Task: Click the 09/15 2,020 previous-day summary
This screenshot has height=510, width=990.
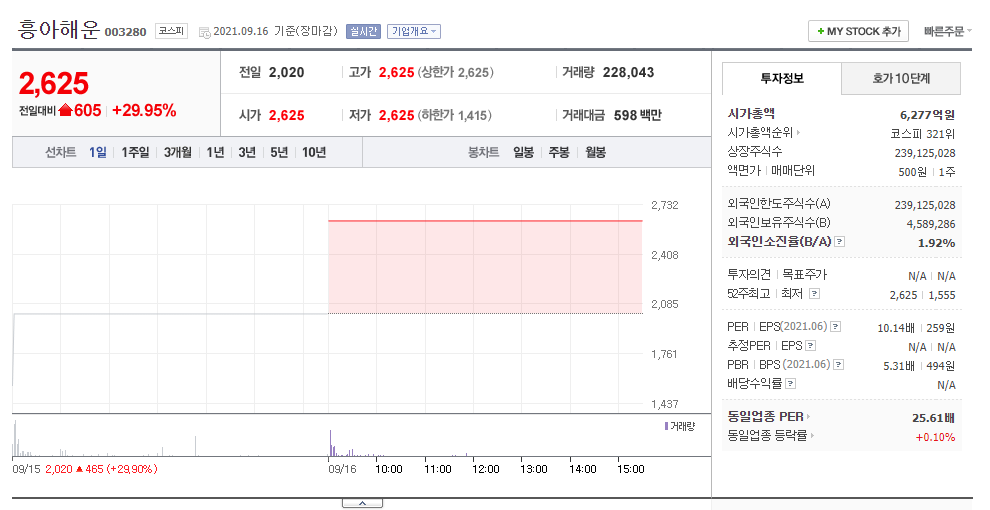Action: click(x=85, y=469)
